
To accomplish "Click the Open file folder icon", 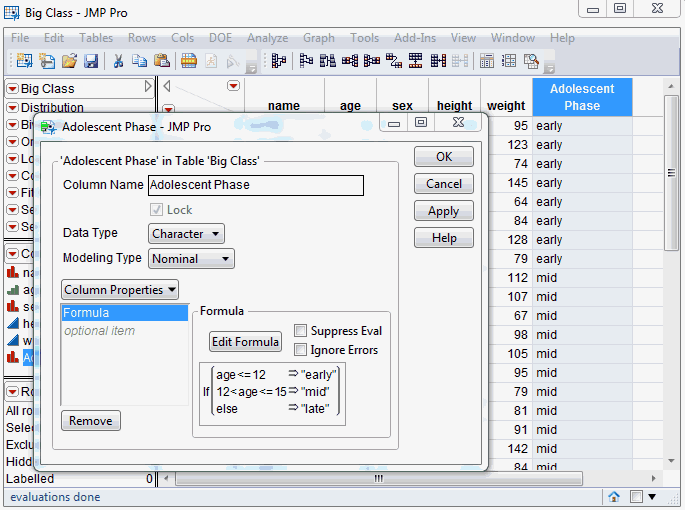I will (69, 61).
